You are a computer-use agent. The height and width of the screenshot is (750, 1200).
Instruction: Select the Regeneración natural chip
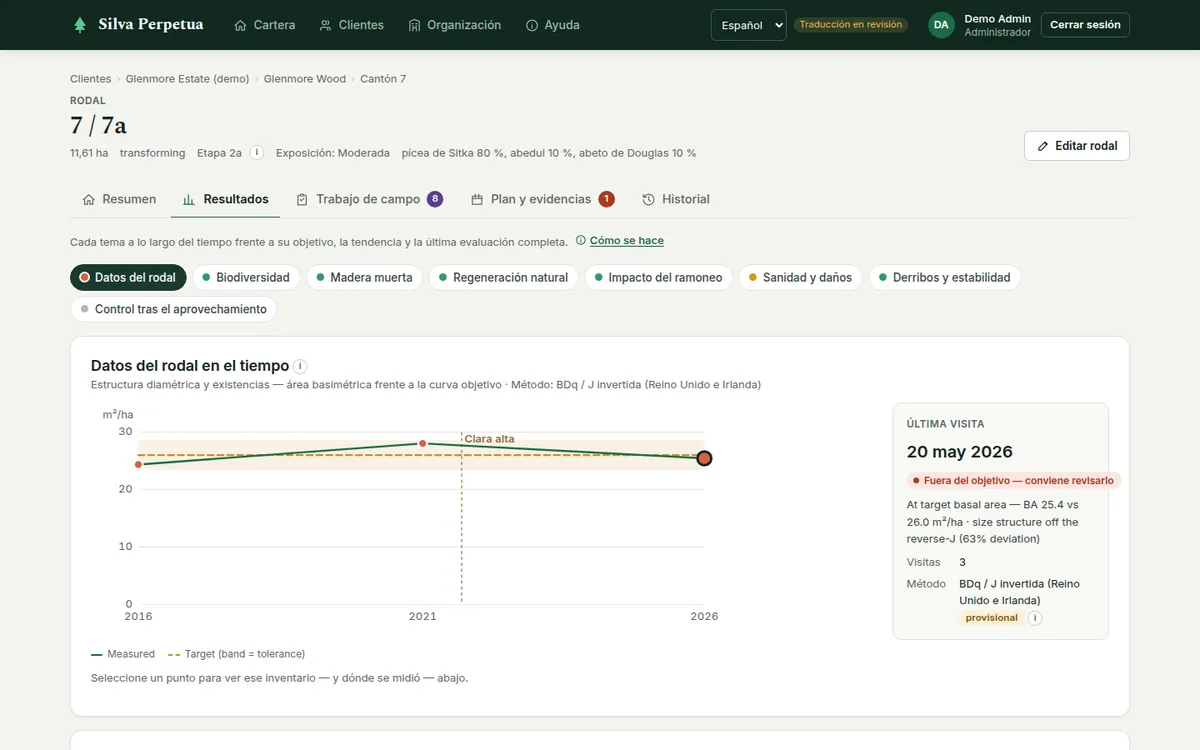pos(503,278)
